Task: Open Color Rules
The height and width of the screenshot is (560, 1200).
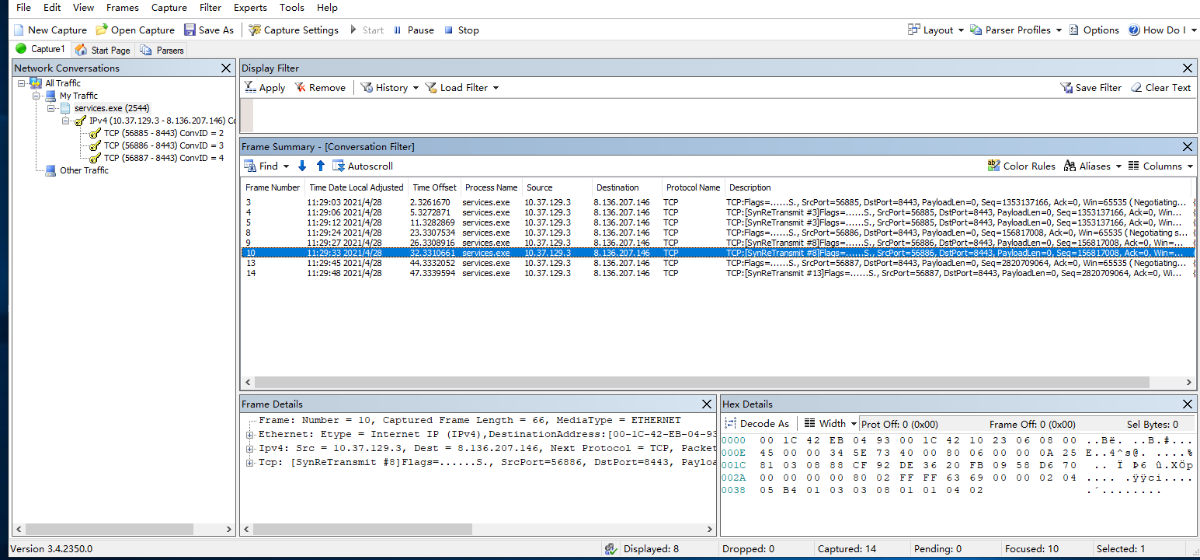Action: 1021,166
